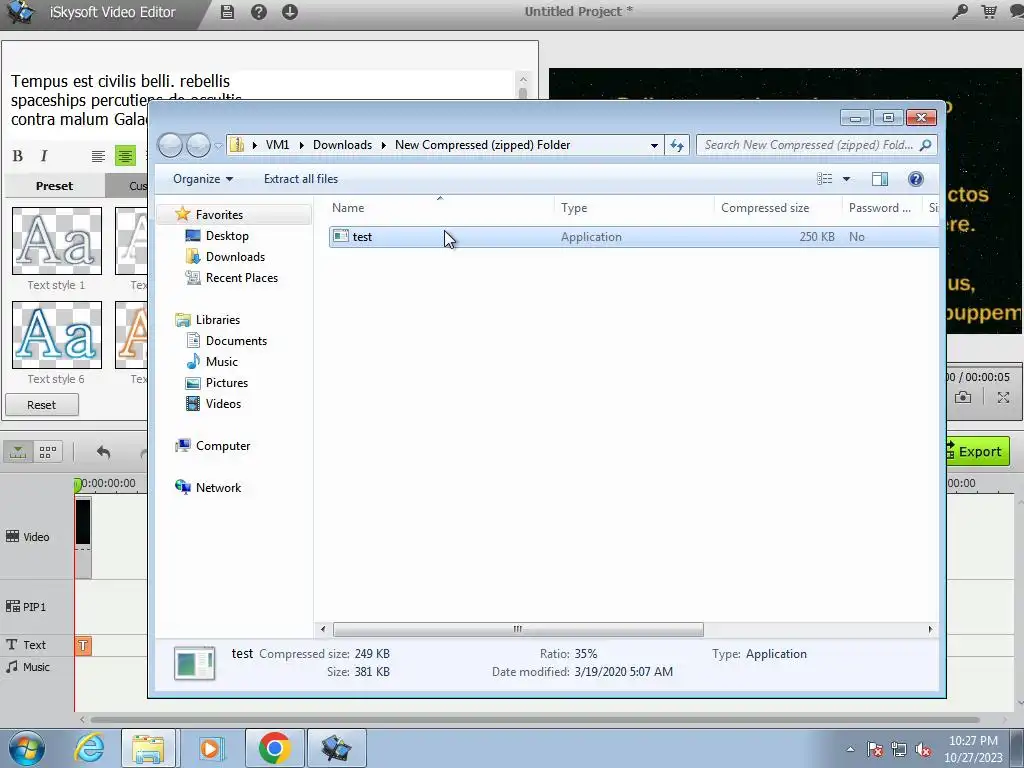Screen dimensions: 1024x768
Task: Switch to timeline view mode
Action: tap(18, 452)
